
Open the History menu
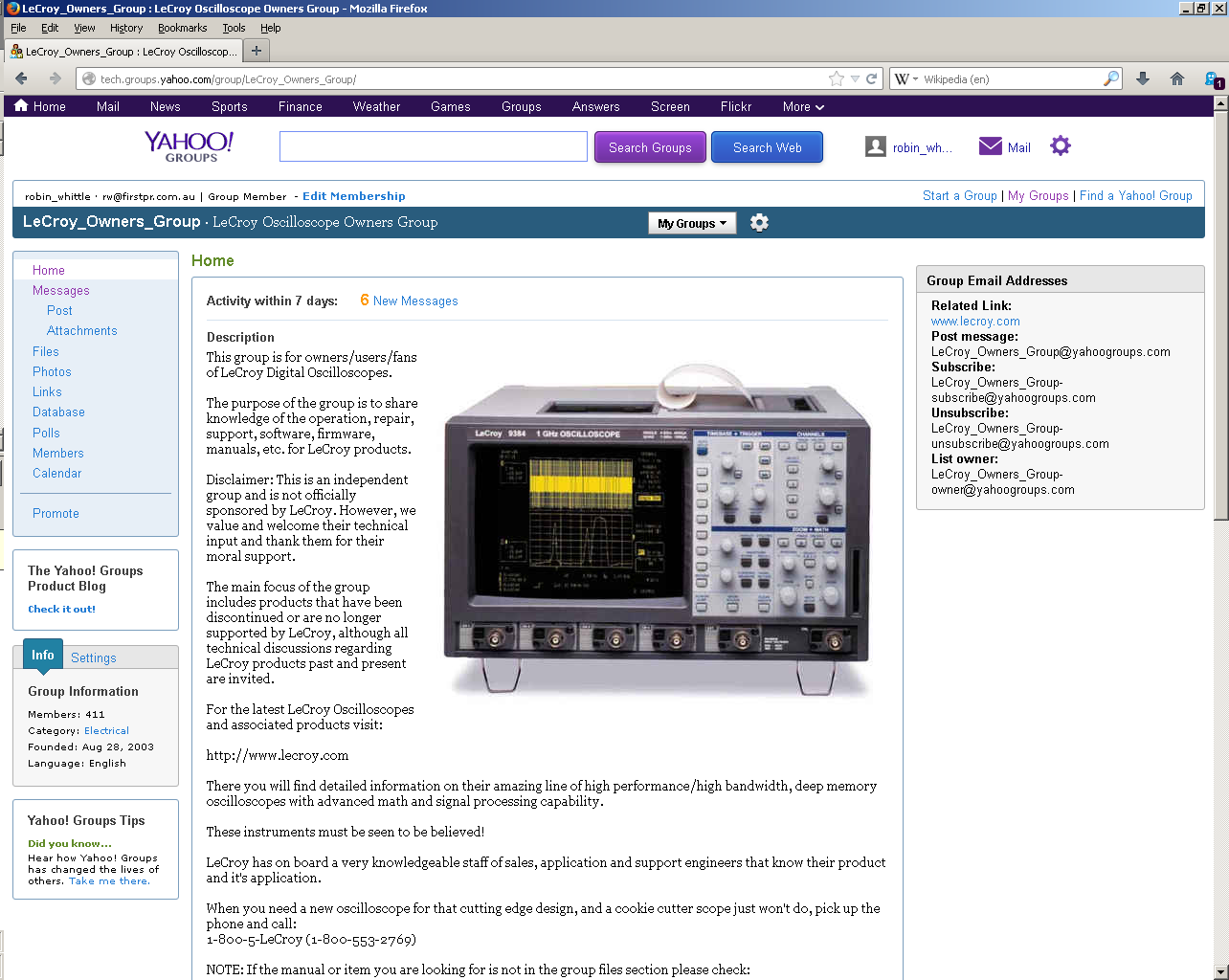(126, 28)
